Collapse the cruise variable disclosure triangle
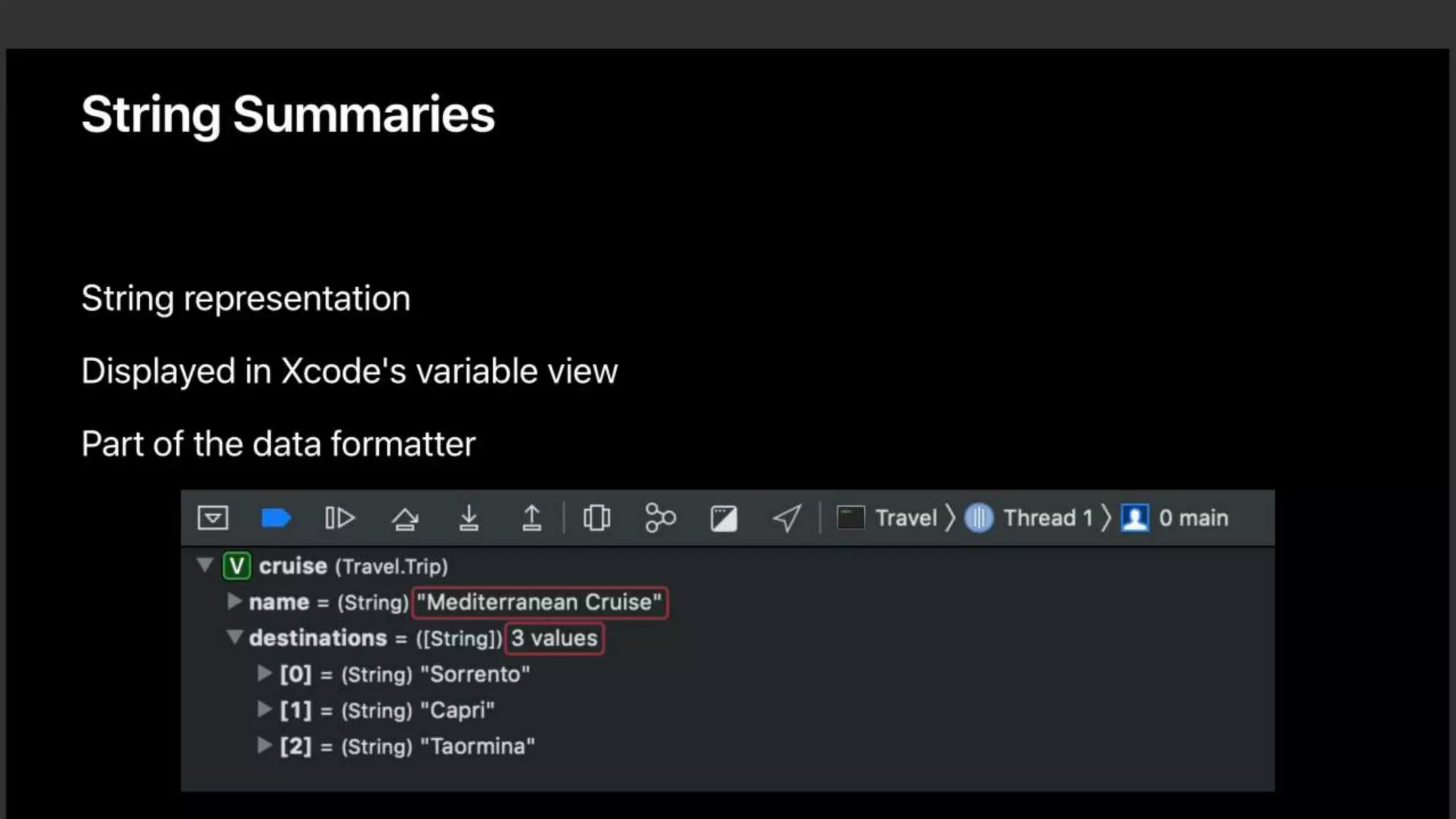 pos(205,565)
